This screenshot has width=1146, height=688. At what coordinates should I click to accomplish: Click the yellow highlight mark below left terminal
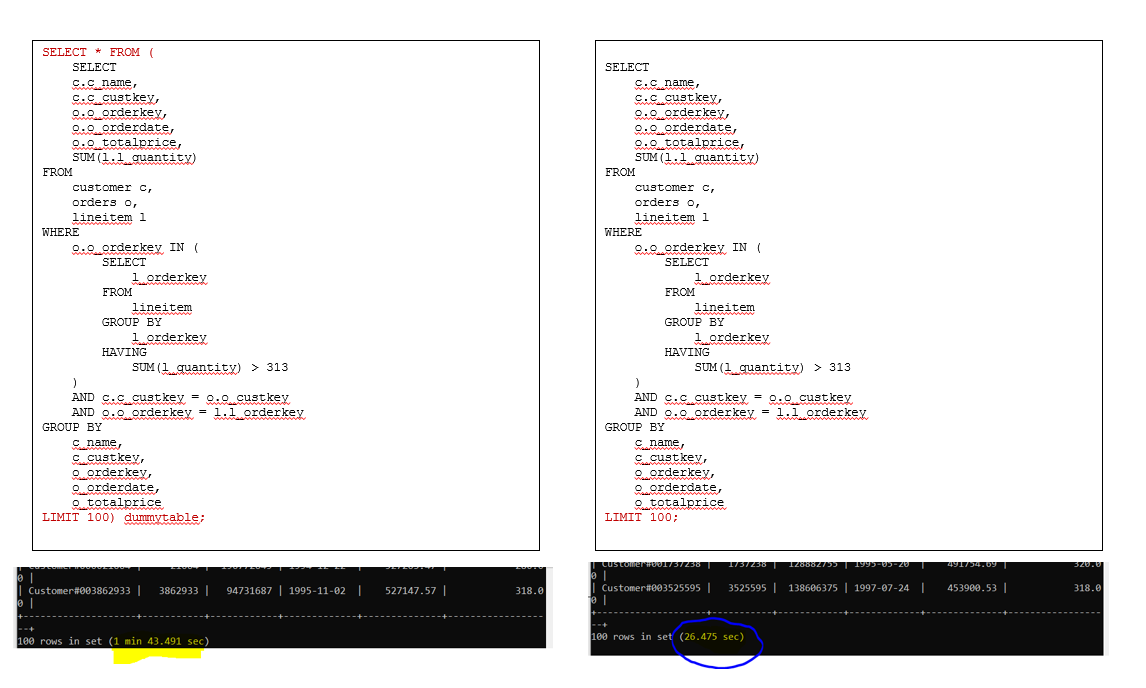(x=158, y=656)
